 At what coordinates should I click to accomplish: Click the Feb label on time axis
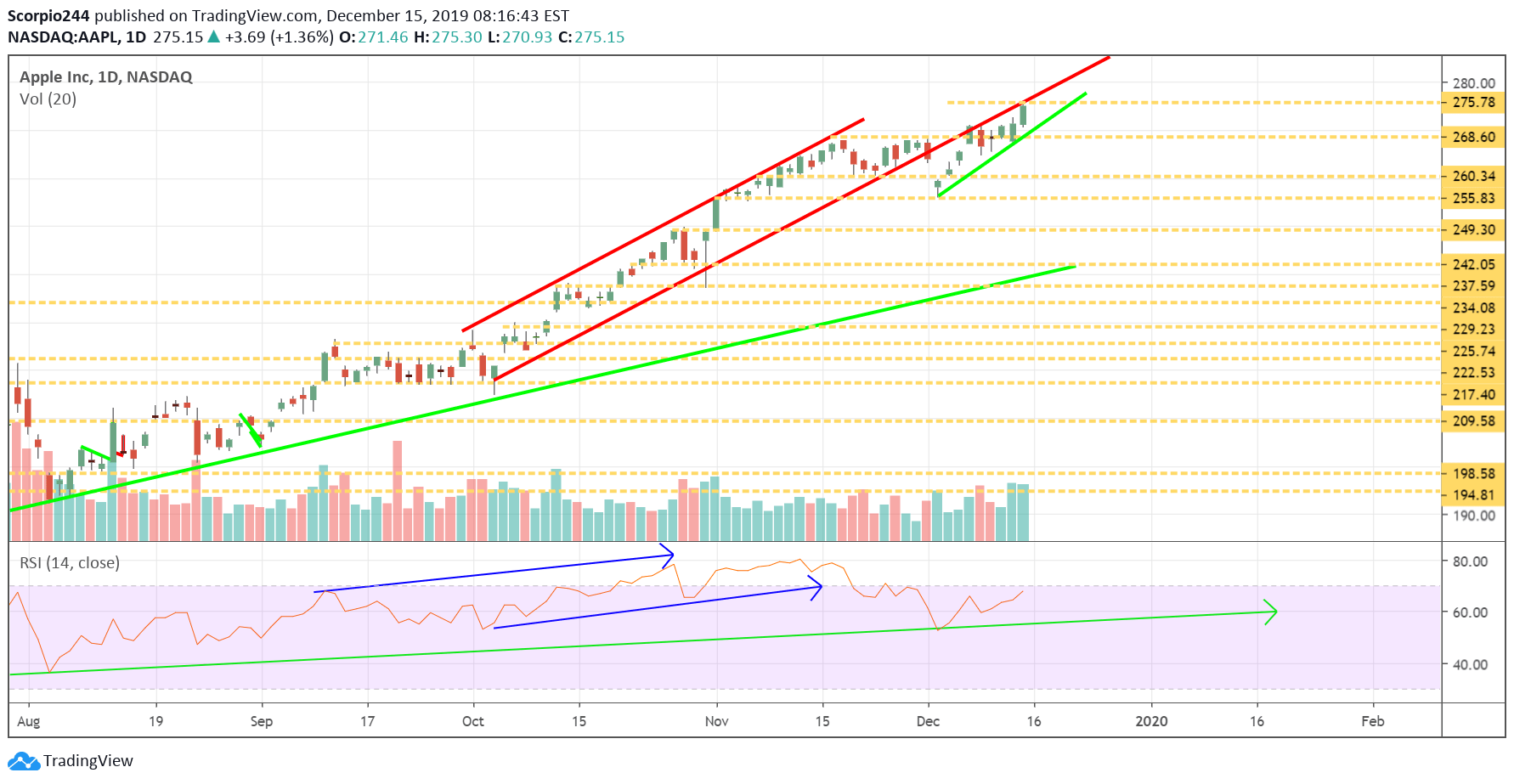coord(1373,721)
